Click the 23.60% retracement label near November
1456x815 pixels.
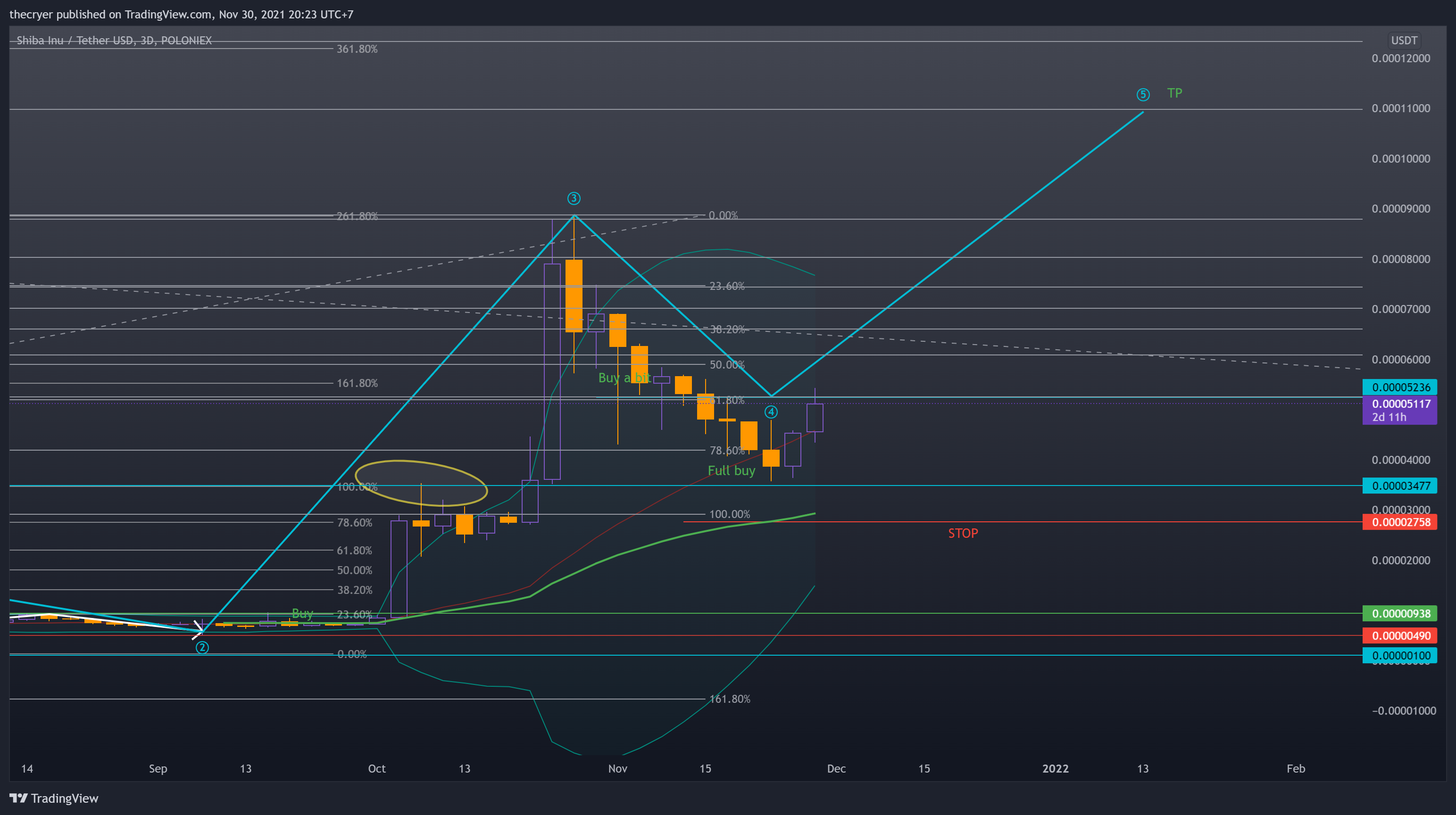click(727, 286)
